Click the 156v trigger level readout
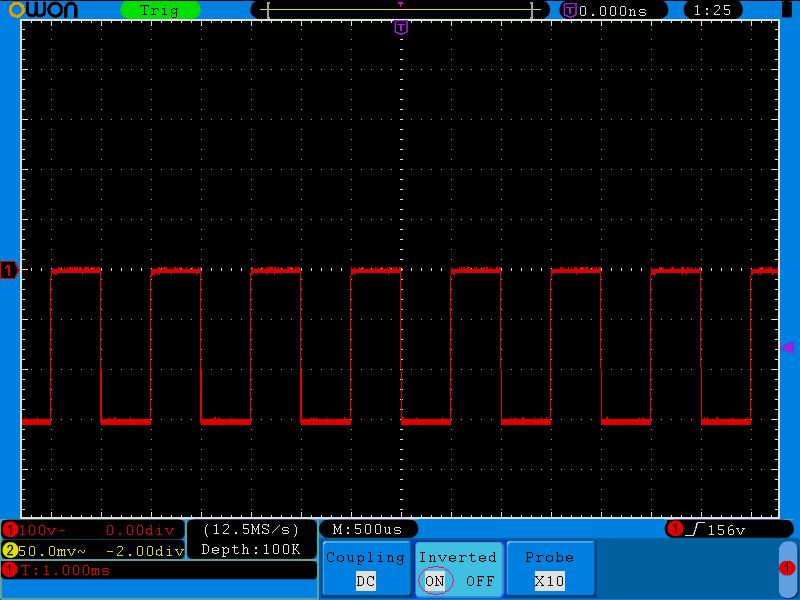The height and width of the screenshot is (600, 800). (x=727, y=531)
